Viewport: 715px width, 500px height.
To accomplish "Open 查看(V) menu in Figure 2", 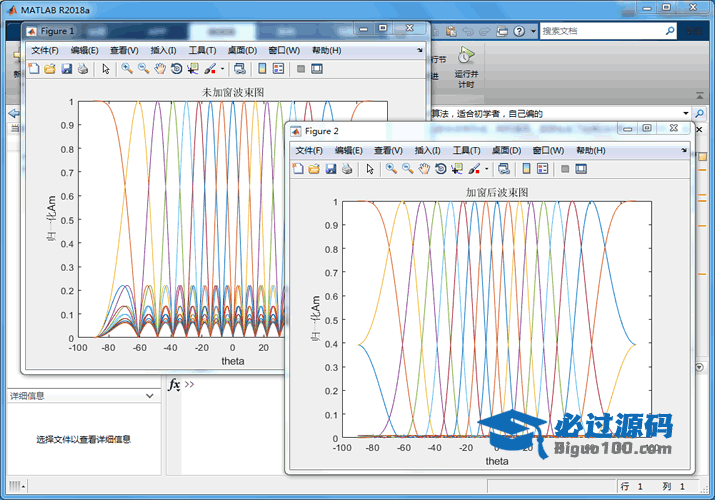I will pyautogui.click(x=388, y=150).
